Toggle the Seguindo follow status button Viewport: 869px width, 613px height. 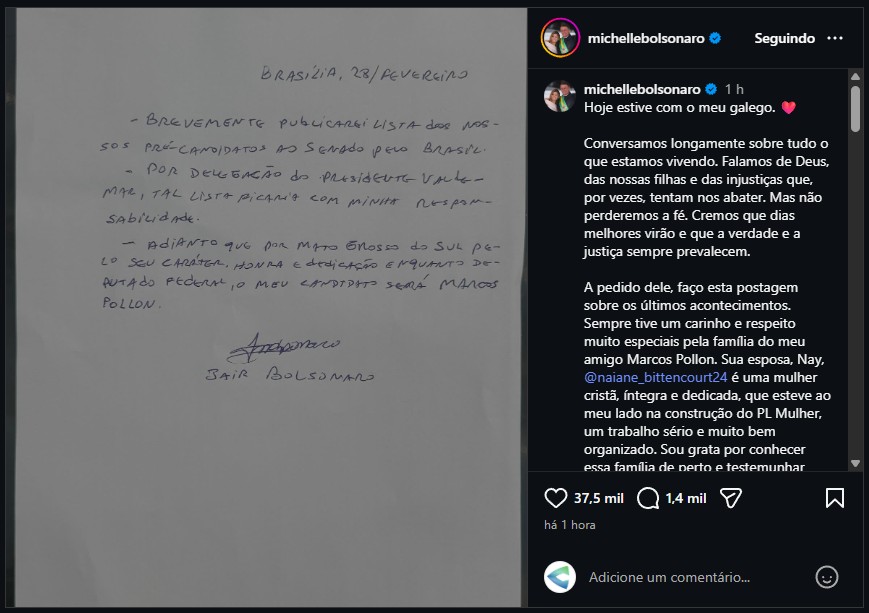[x=784, y=38]
